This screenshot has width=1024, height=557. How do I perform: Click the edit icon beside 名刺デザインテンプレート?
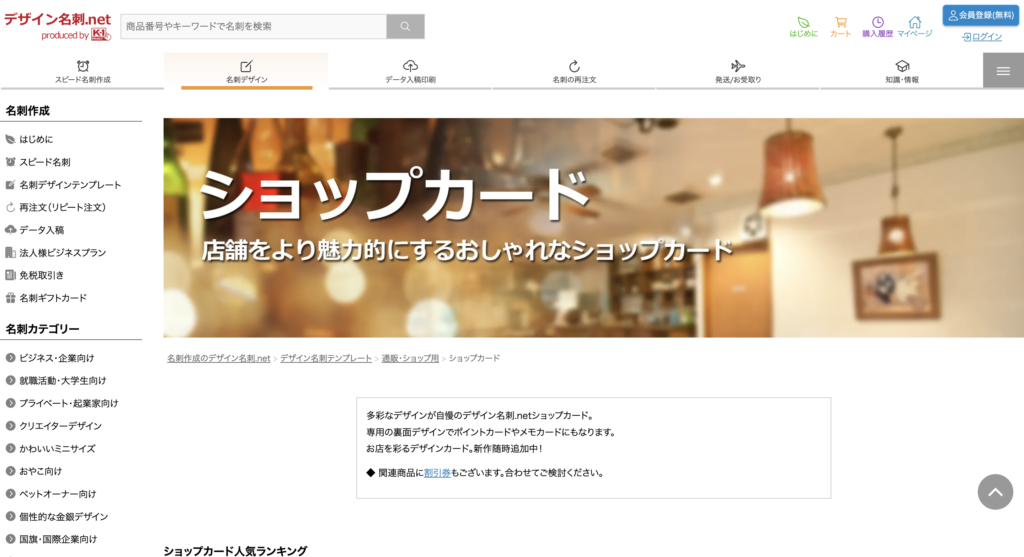(10, 185)
